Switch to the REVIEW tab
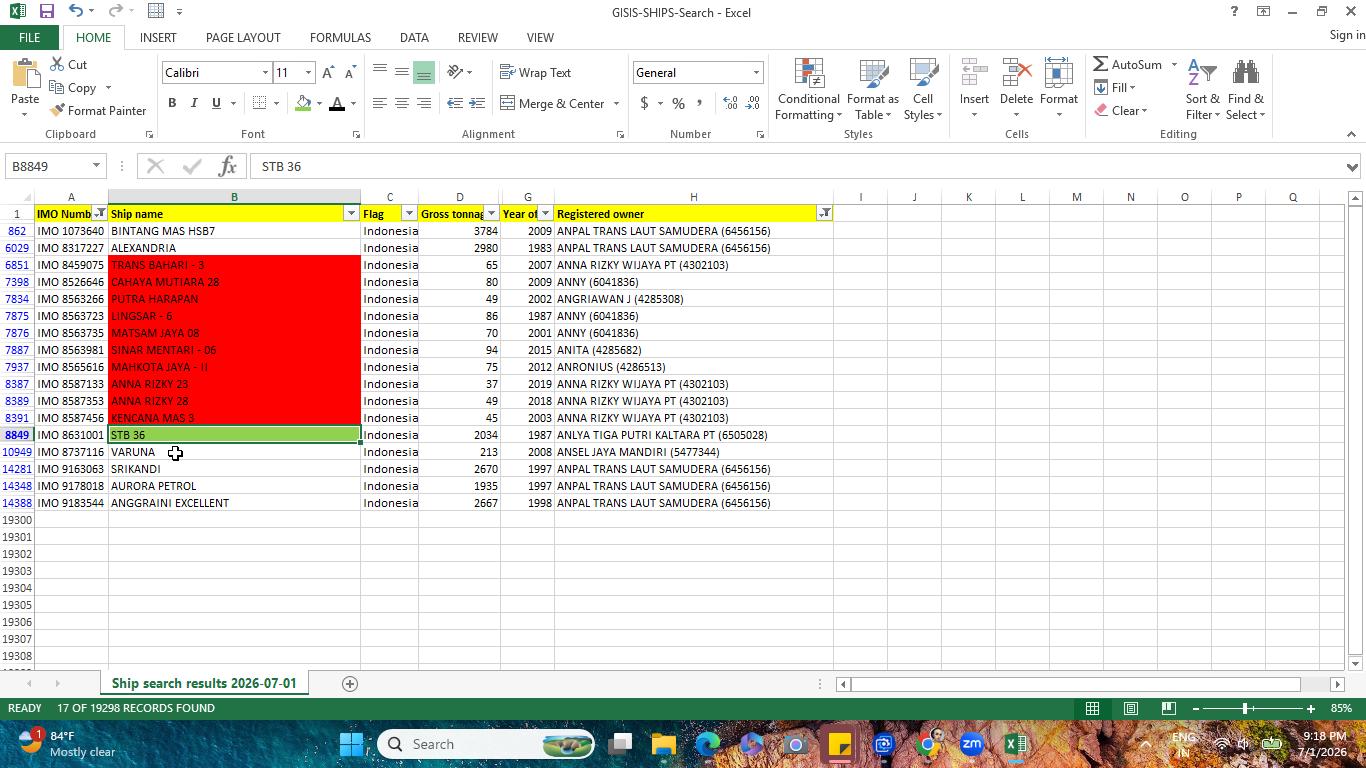 point(478,37)
